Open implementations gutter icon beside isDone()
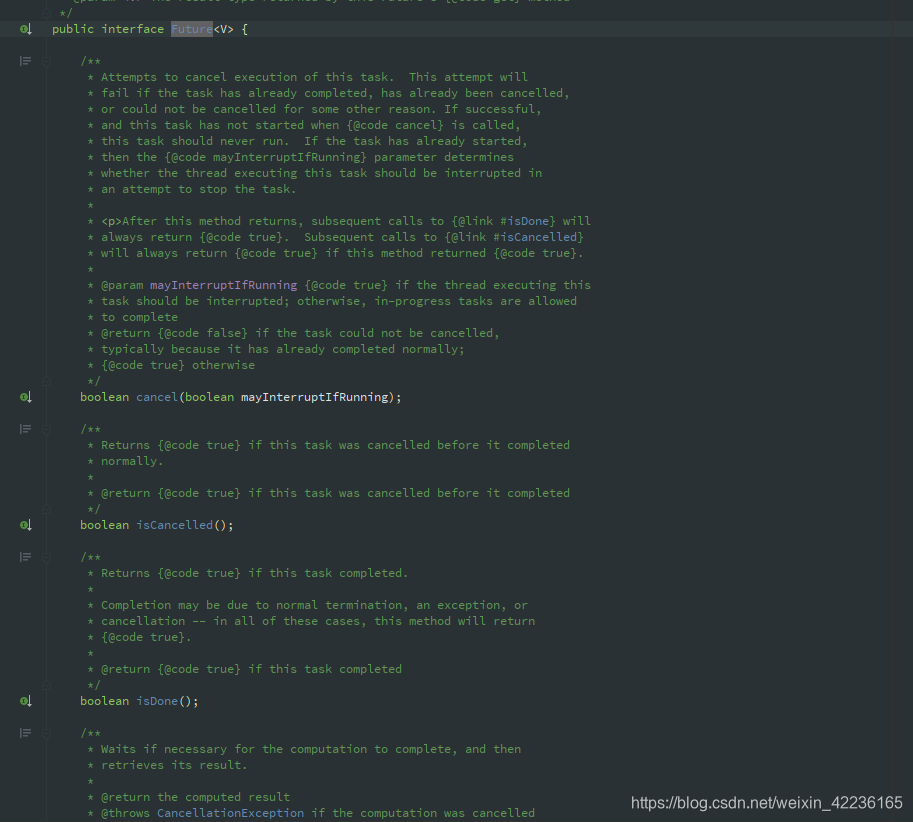913x822 pixels. (x=26, y=701)
